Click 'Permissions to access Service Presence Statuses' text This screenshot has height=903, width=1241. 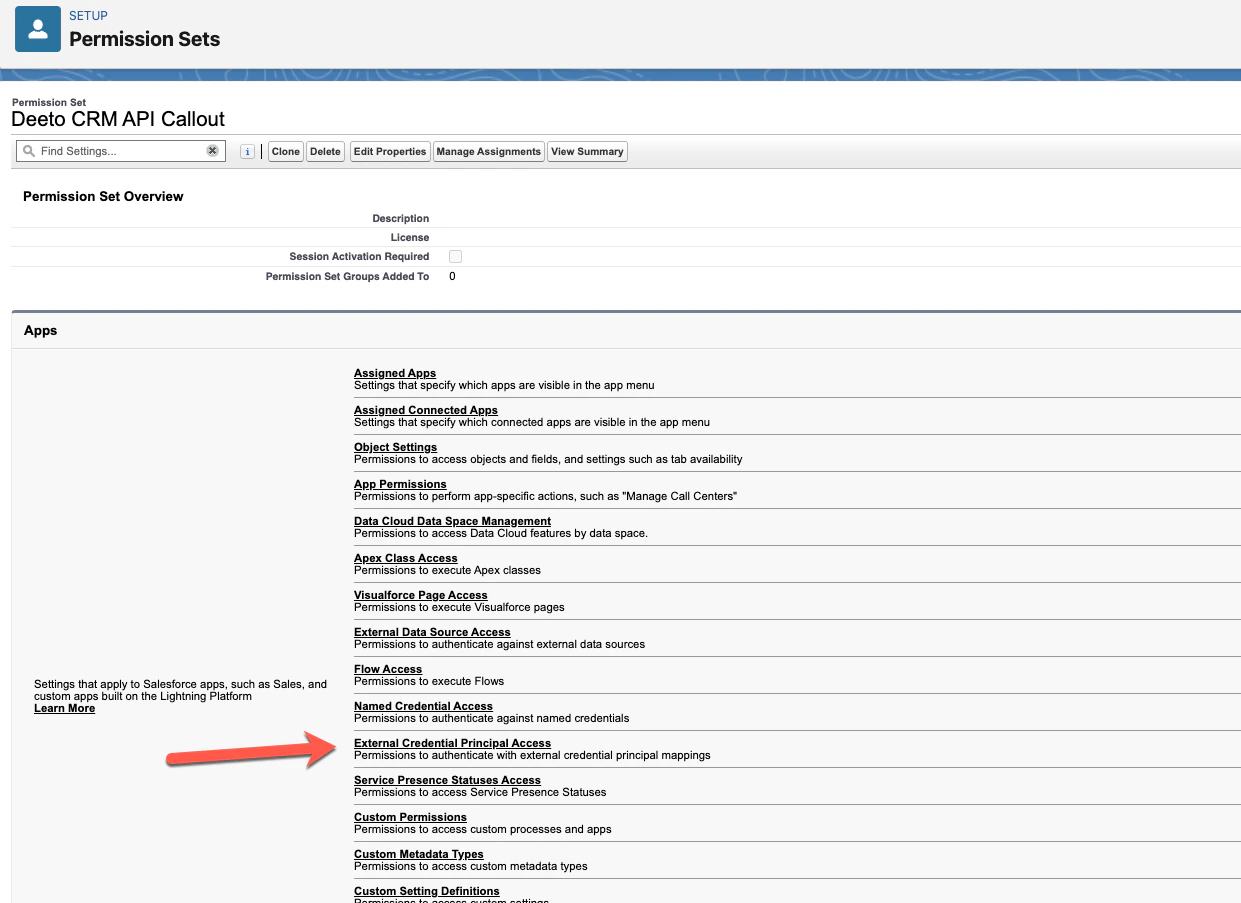(480, 792)
